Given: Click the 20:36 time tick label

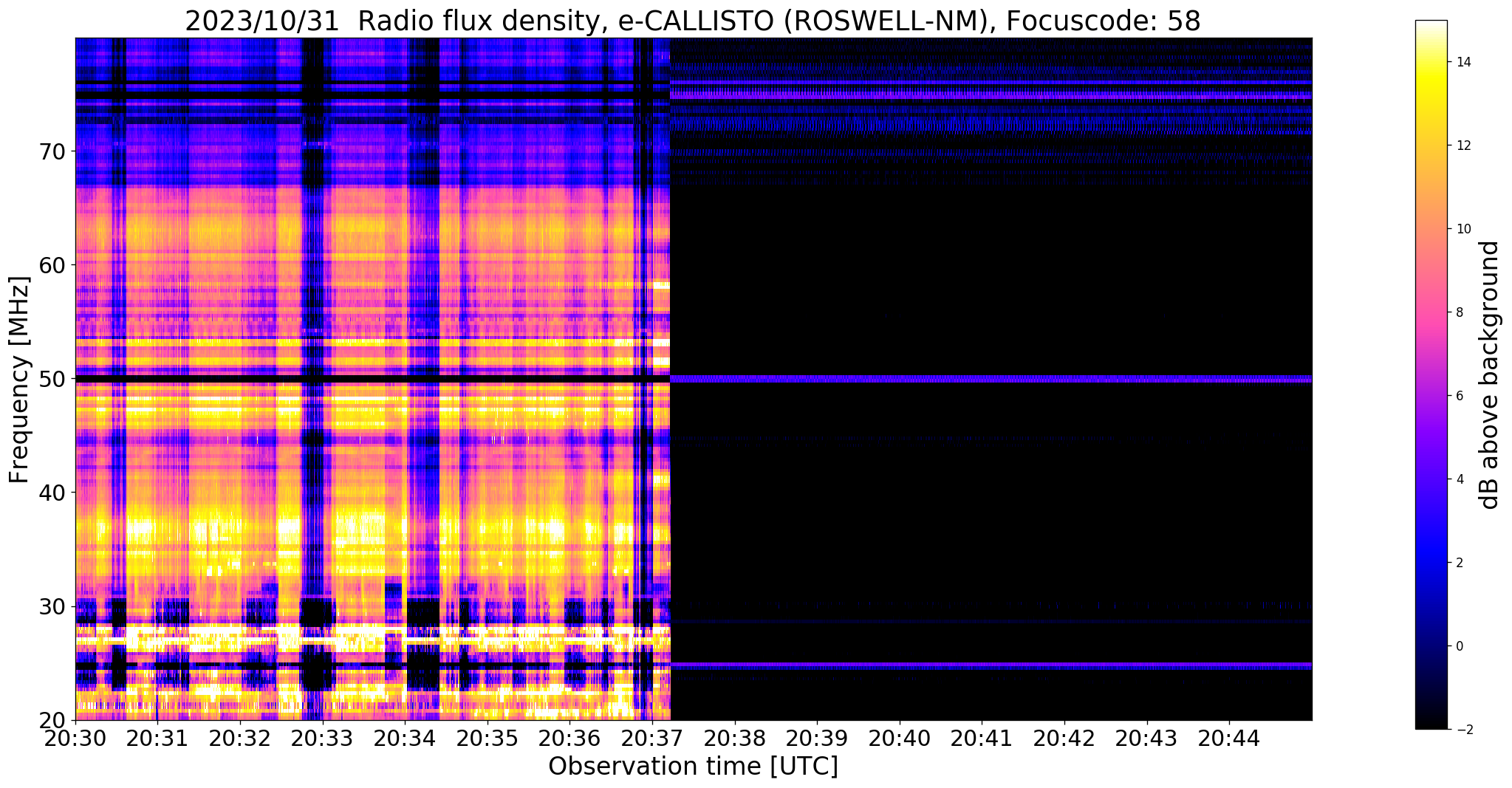Looking at the screenshot, I should [570, 737].
